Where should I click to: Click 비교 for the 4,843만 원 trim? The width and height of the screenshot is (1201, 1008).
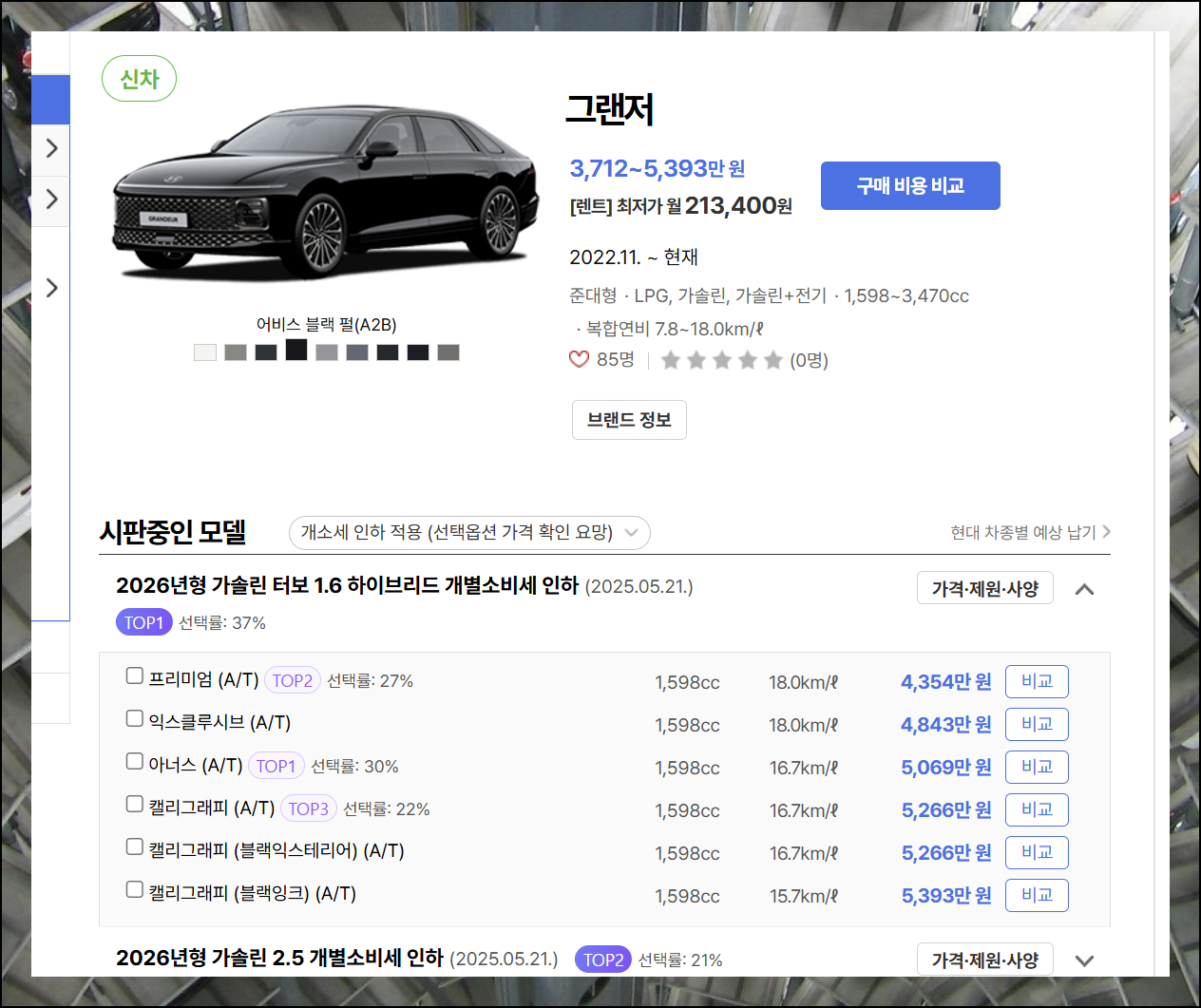point(1037,724)
